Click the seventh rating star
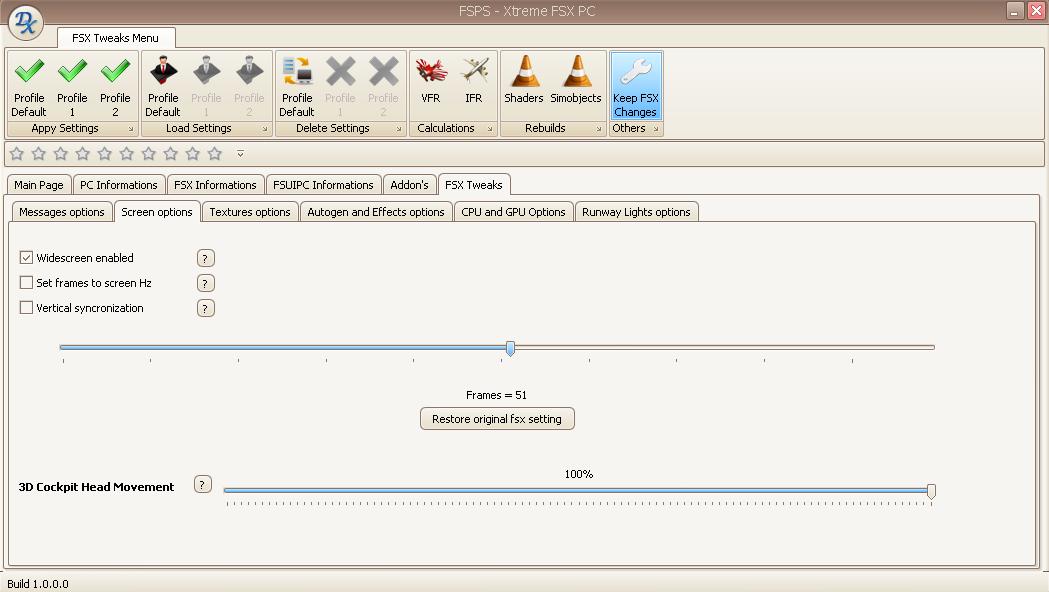Viewport: 1049px width, 592px height. pyautogui.click(x=149, y=154)
